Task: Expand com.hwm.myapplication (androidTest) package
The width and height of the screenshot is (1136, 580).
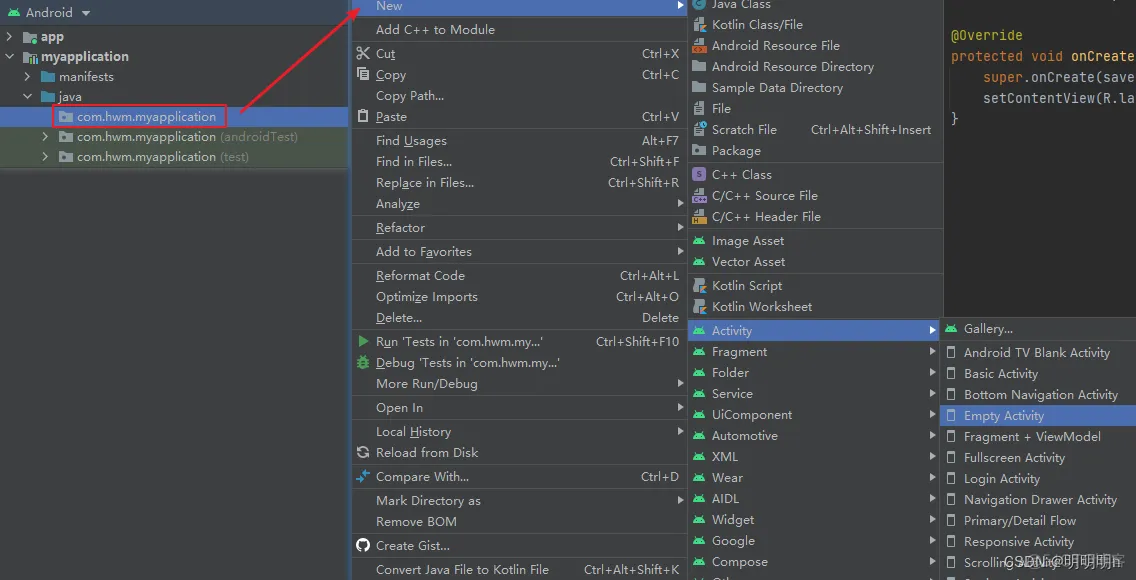Action: tap(45, 137)
